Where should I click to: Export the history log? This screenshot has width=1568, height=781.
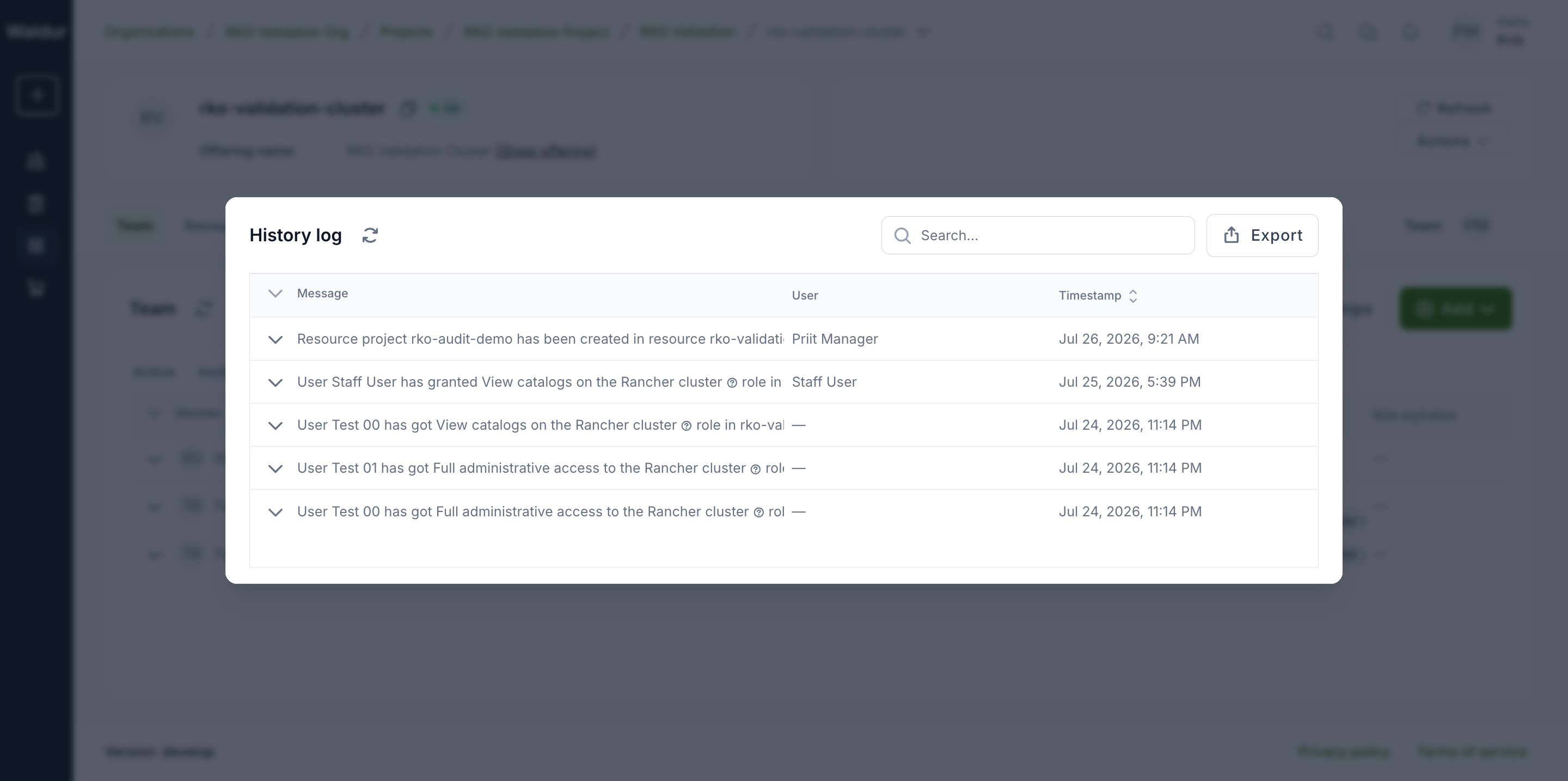point(1262,236)
